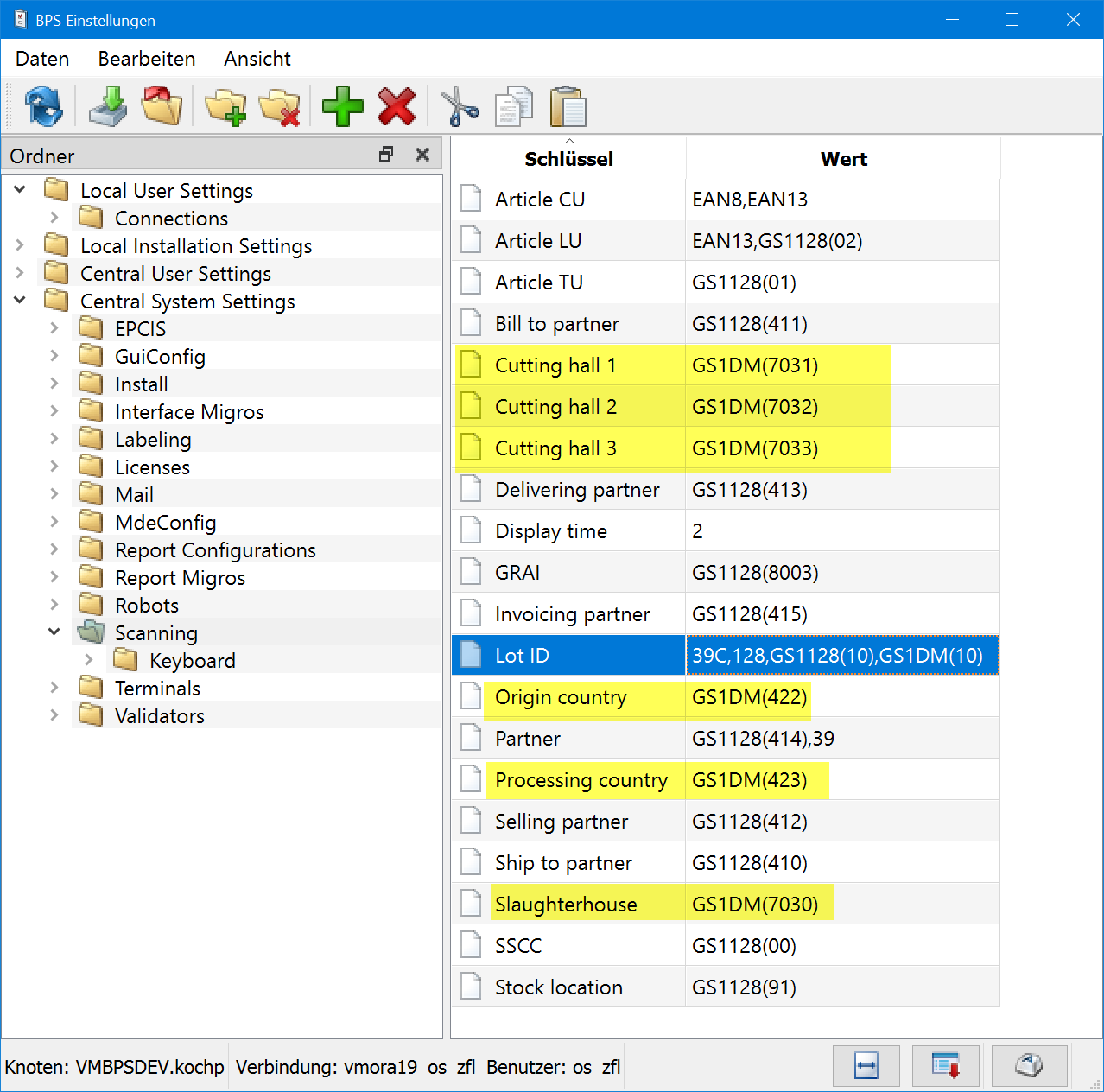Expand the Local Installation Settings node
This screenshot has width=1104, height=1092.
pos(20,245)
